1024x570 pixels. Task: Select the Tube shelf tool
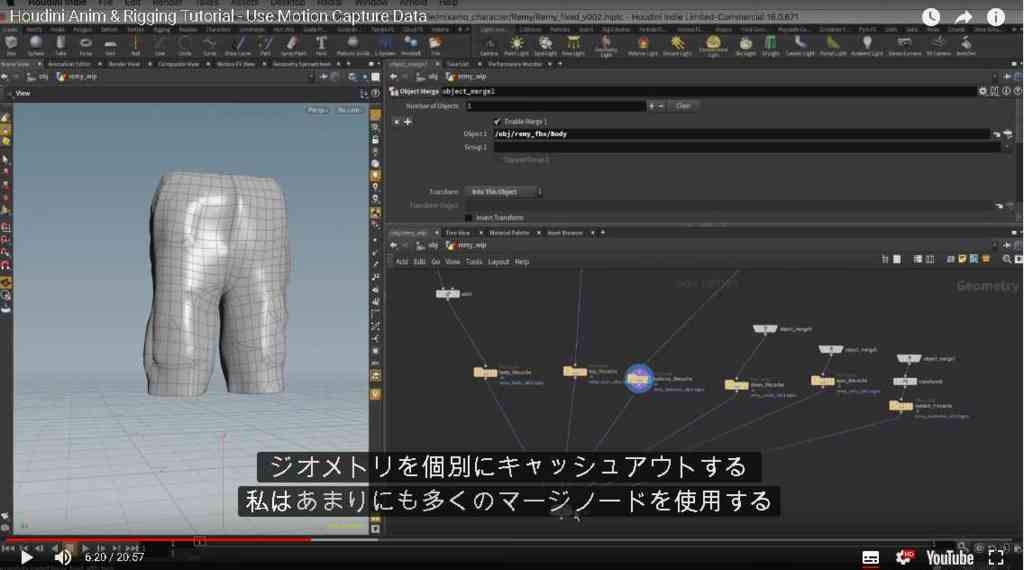pos(61,45)
